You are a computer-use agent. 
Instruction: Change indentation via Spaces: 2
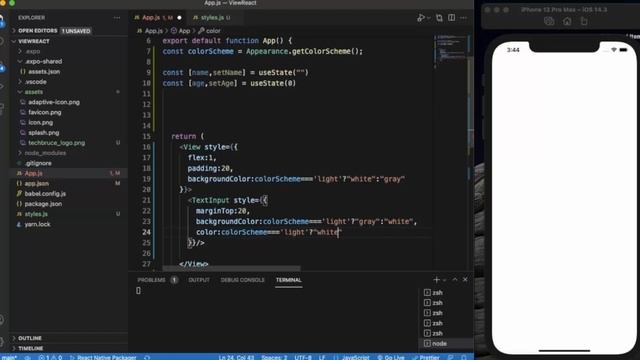click(274, 357)
